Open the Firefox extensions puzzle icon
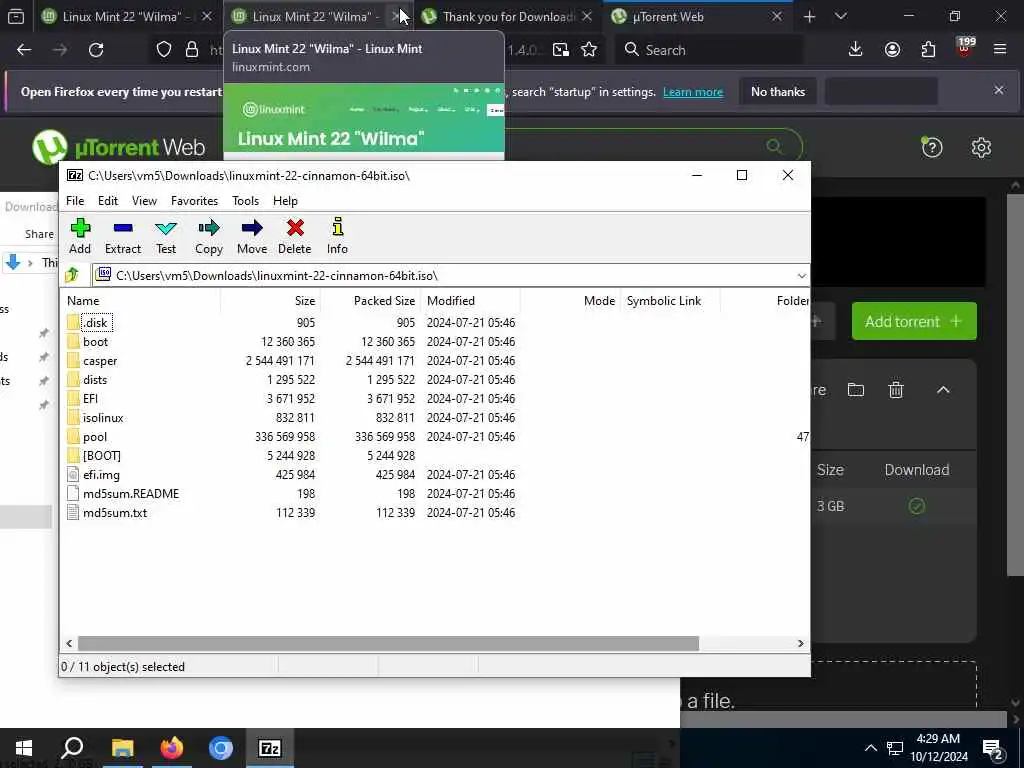The height and width of the screenshot is (768, 1024). (x=928, y=50)
